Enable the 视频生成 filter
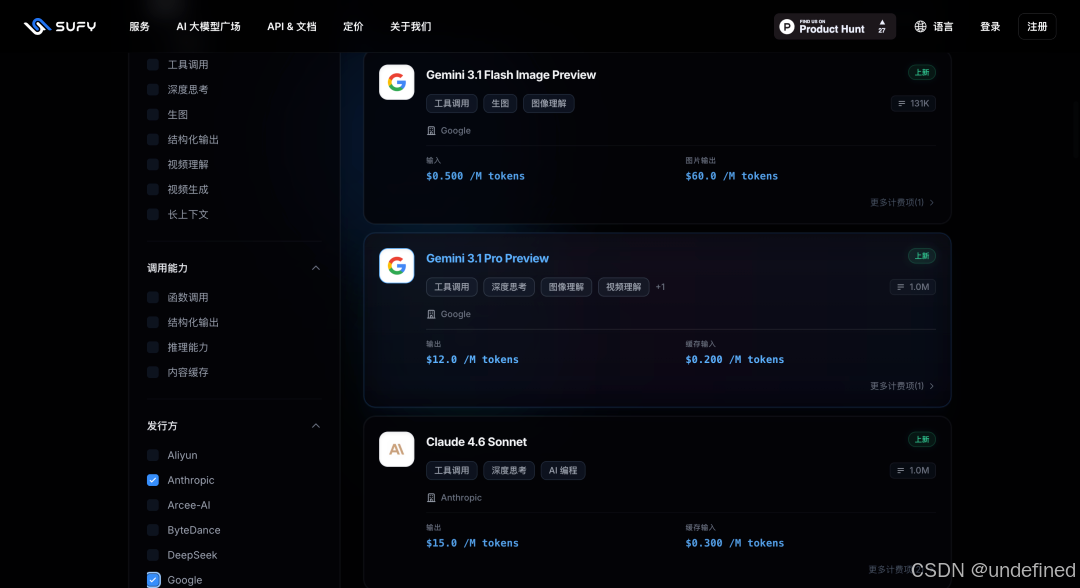This screenshot has width=1080, height=588. point(153,189)
